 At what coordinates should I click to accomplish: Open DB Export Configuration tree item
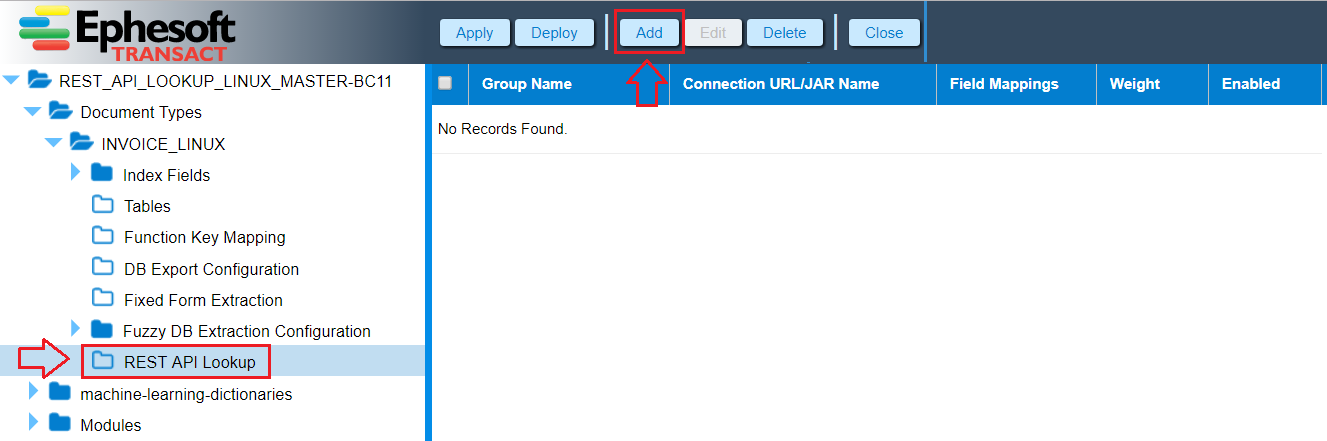(x=212, y=269)
